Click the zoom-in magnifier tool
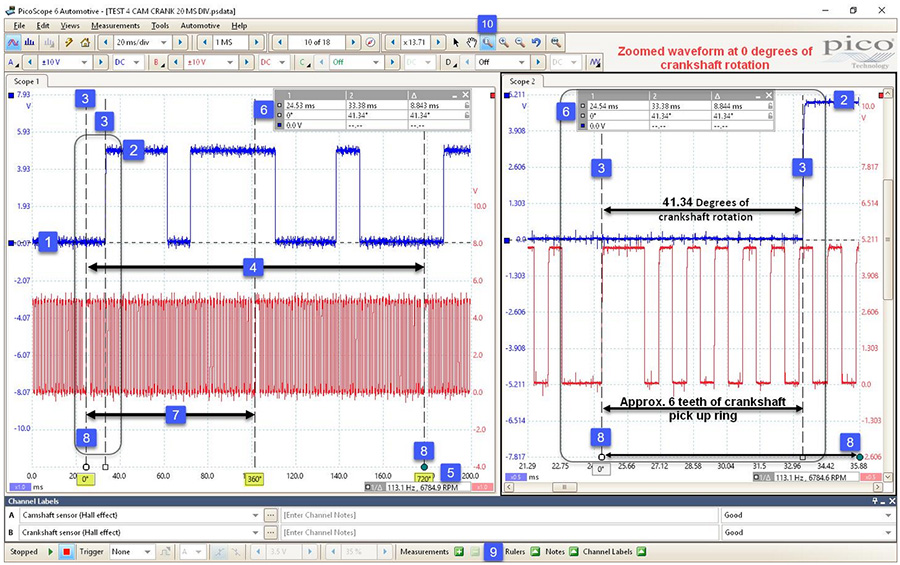This screenshot has height=565, width=900. (503, 42)
